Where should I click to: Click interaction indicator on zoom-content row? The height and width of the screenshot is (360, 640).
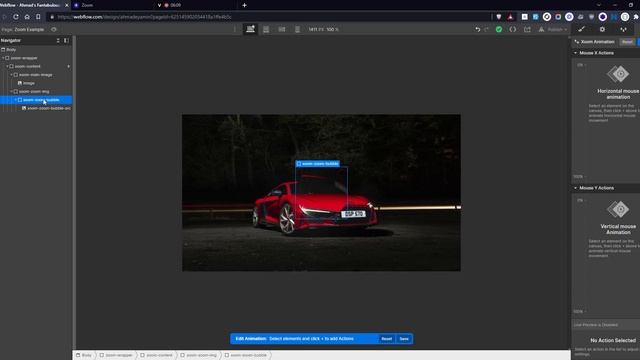click(x=69, y=66)
